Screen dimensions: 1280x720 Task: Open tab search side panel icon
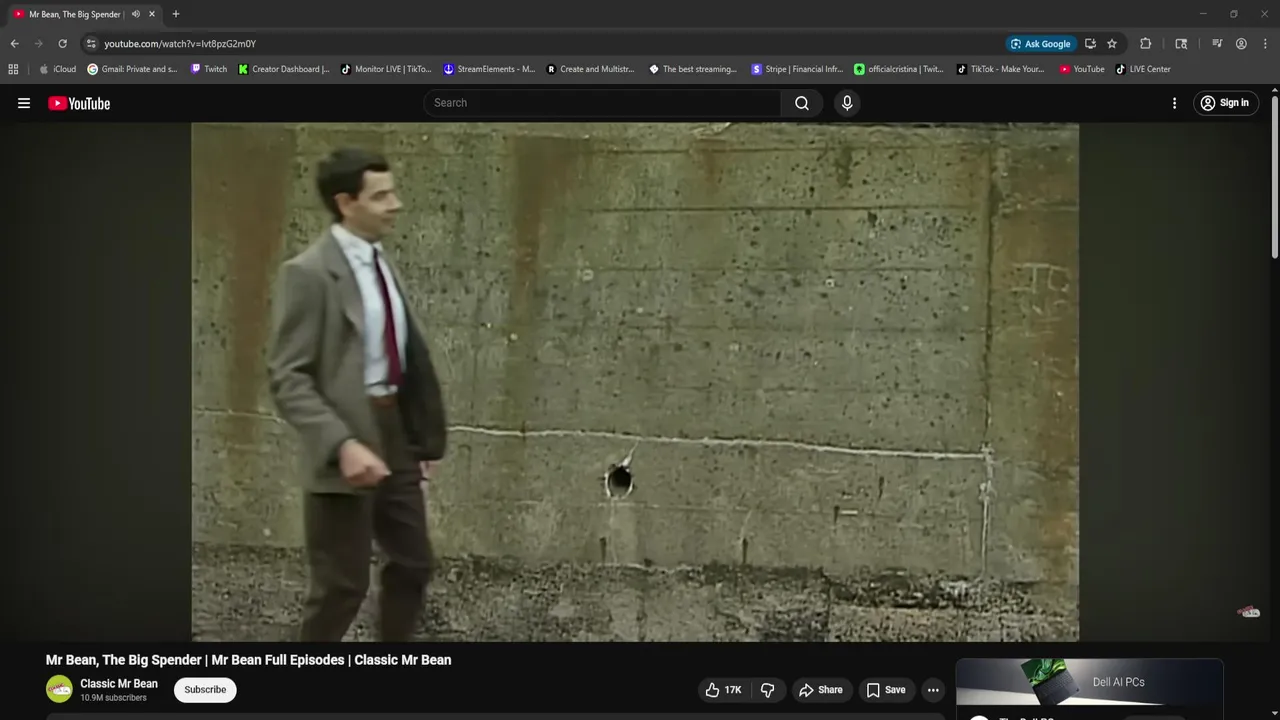tap(1181, 44)
